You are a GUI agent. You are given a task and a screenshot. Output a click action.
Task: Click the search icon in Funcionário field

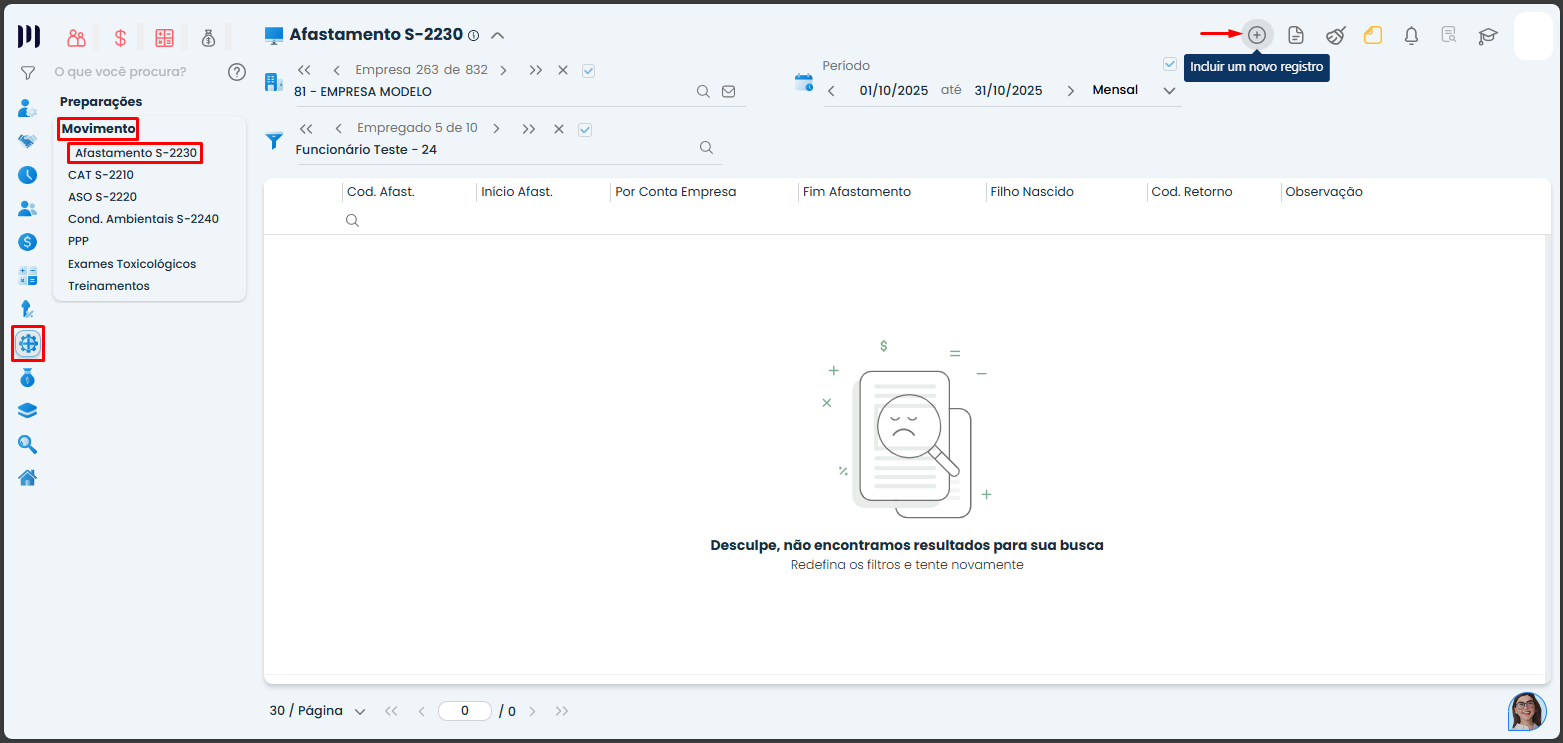point(706,148)
